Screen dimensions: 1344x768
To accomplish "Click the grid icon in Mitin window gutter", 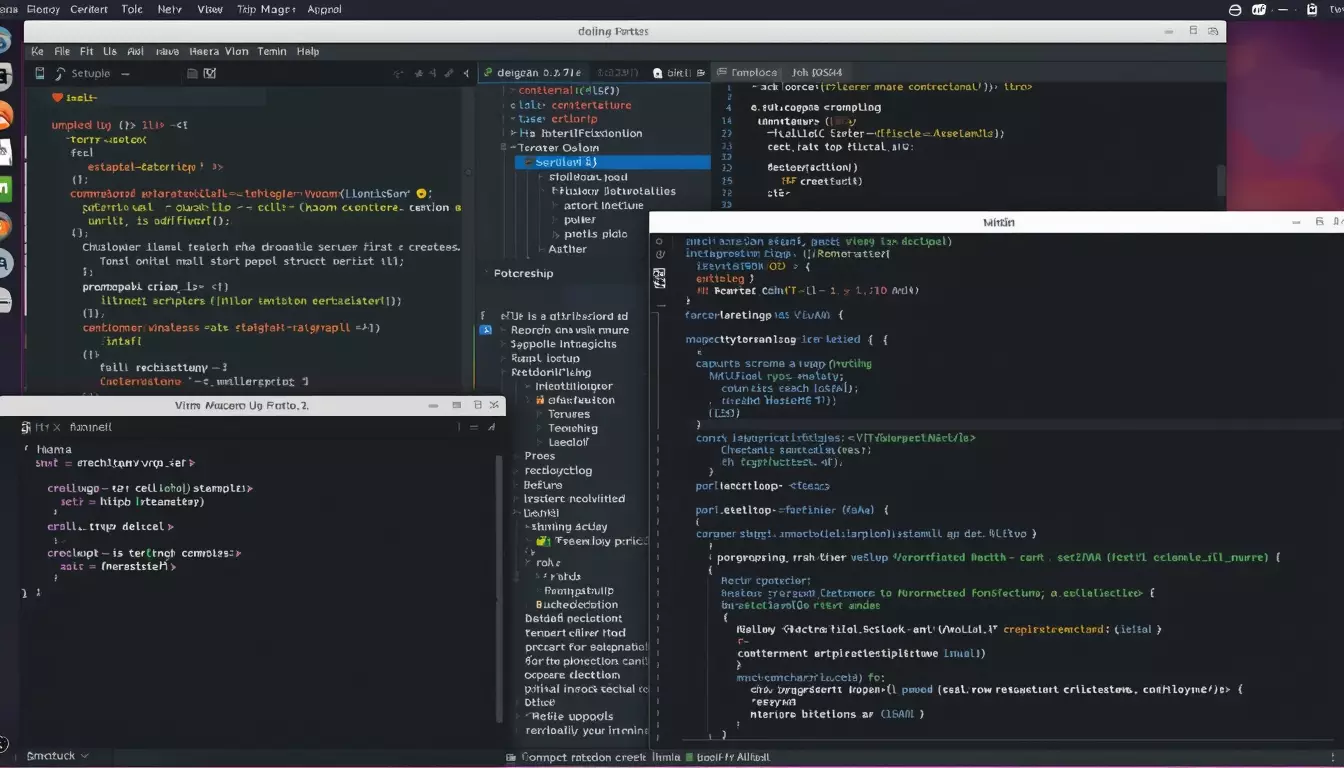I will click(659, 277).
